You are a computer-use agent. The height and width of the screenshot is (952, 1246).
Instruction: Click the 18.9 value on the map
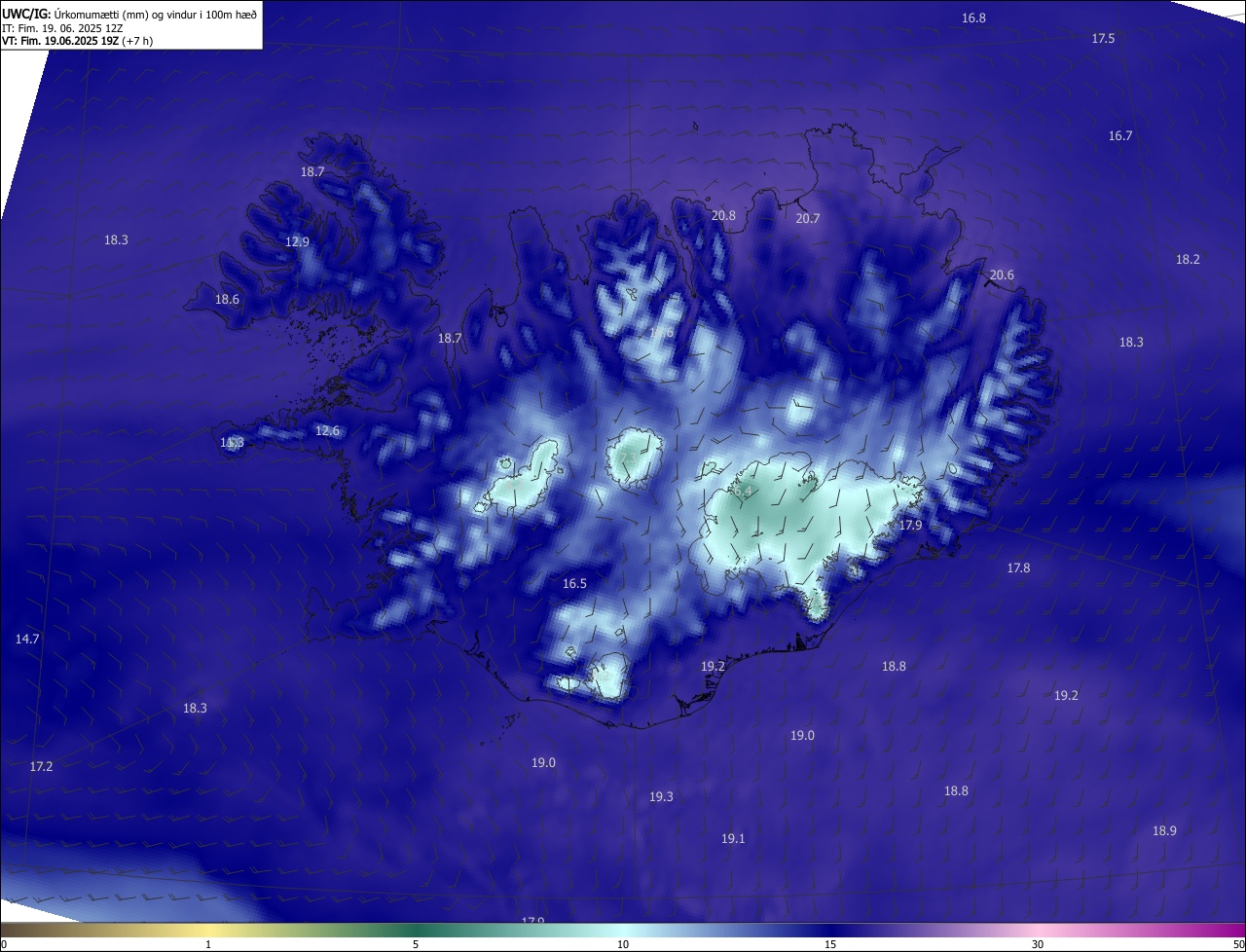(1164, 831)
